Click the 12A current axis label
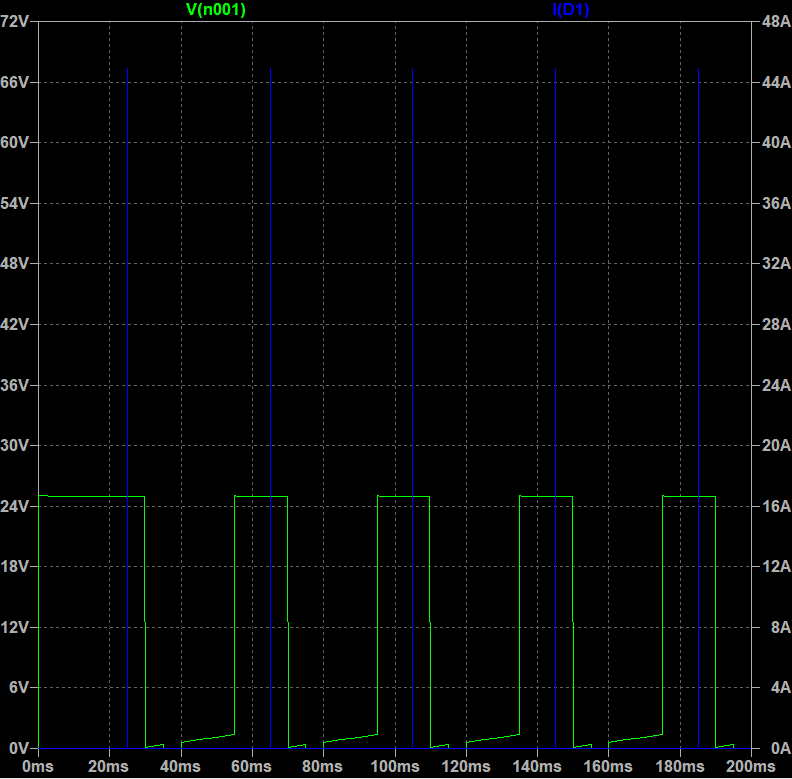 point(776,566)
